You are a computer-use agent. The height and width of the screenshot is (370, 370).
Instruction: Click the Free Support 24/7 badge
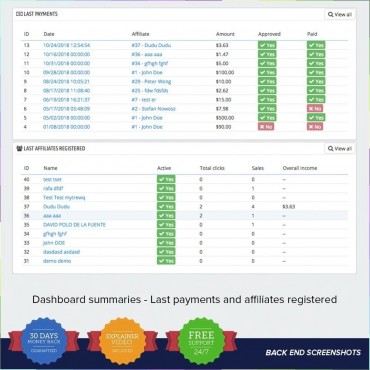coord(201,341)
